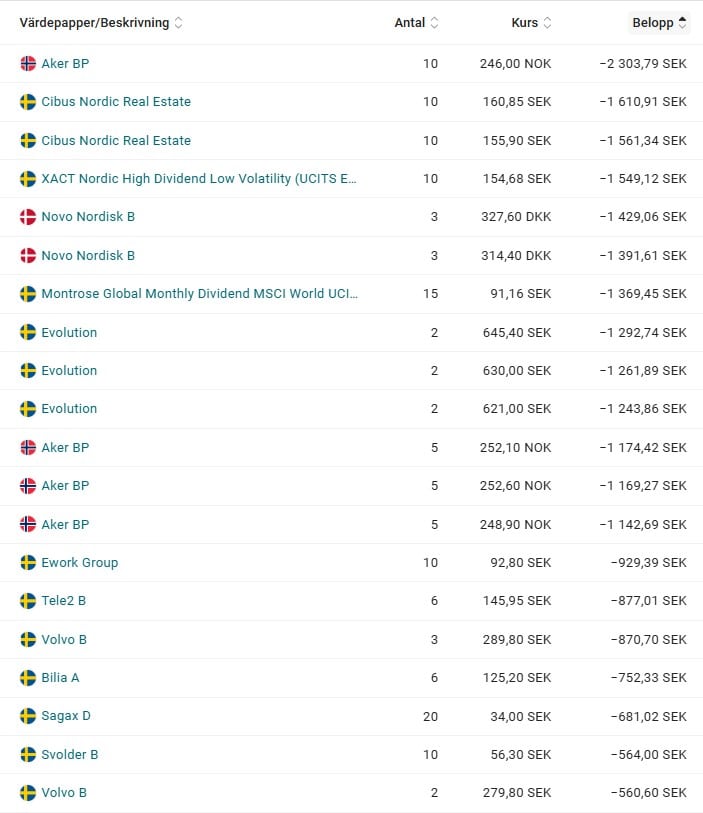The width and height of the screenshot is (703, 813).
Task: Click the Swedish flag next to XACT Nordic High Dividend
Action: 28,179
